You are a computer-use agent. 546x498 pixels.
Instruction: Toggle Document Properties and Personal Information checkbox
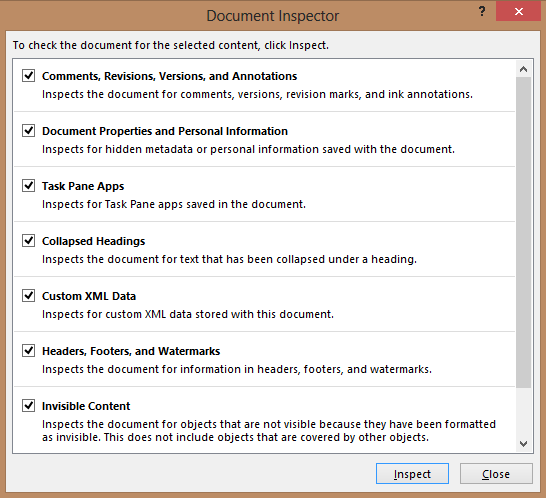pos(29,131)
